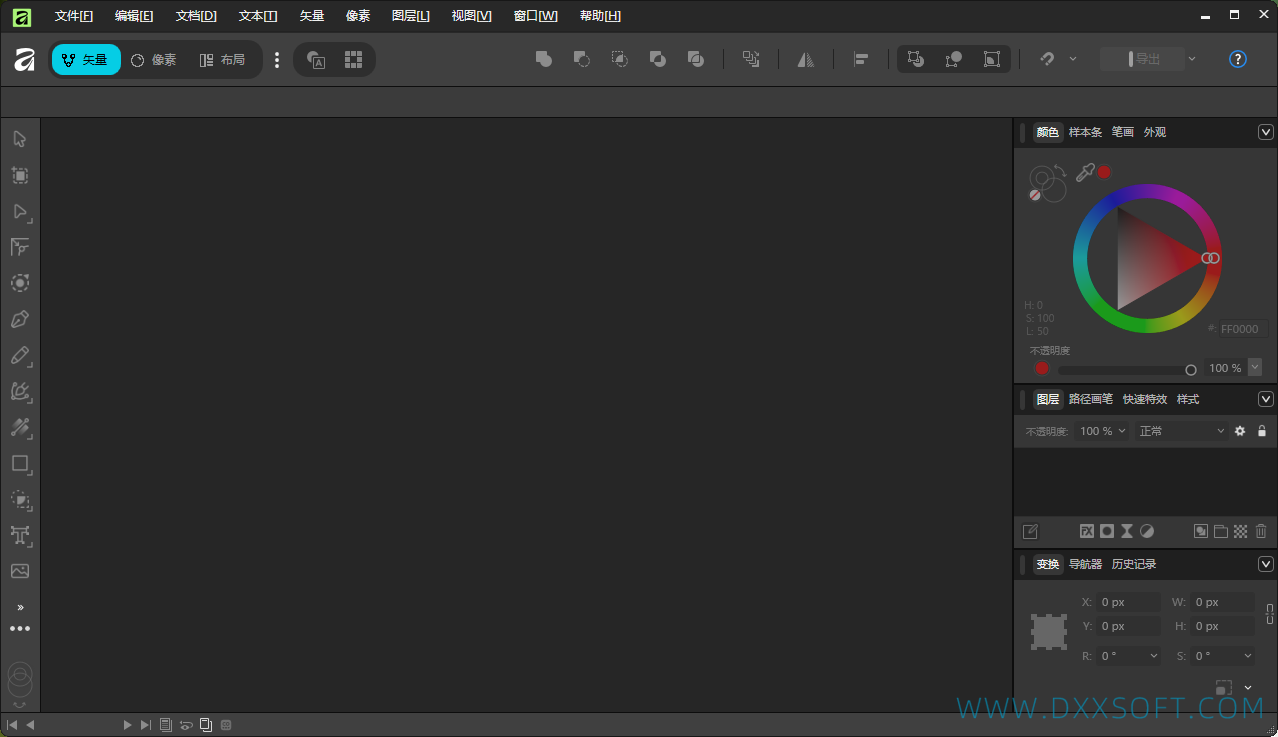Open the 视图 menu
The height and width of the screenshot is (737, 1278).
tap(471, 16)
